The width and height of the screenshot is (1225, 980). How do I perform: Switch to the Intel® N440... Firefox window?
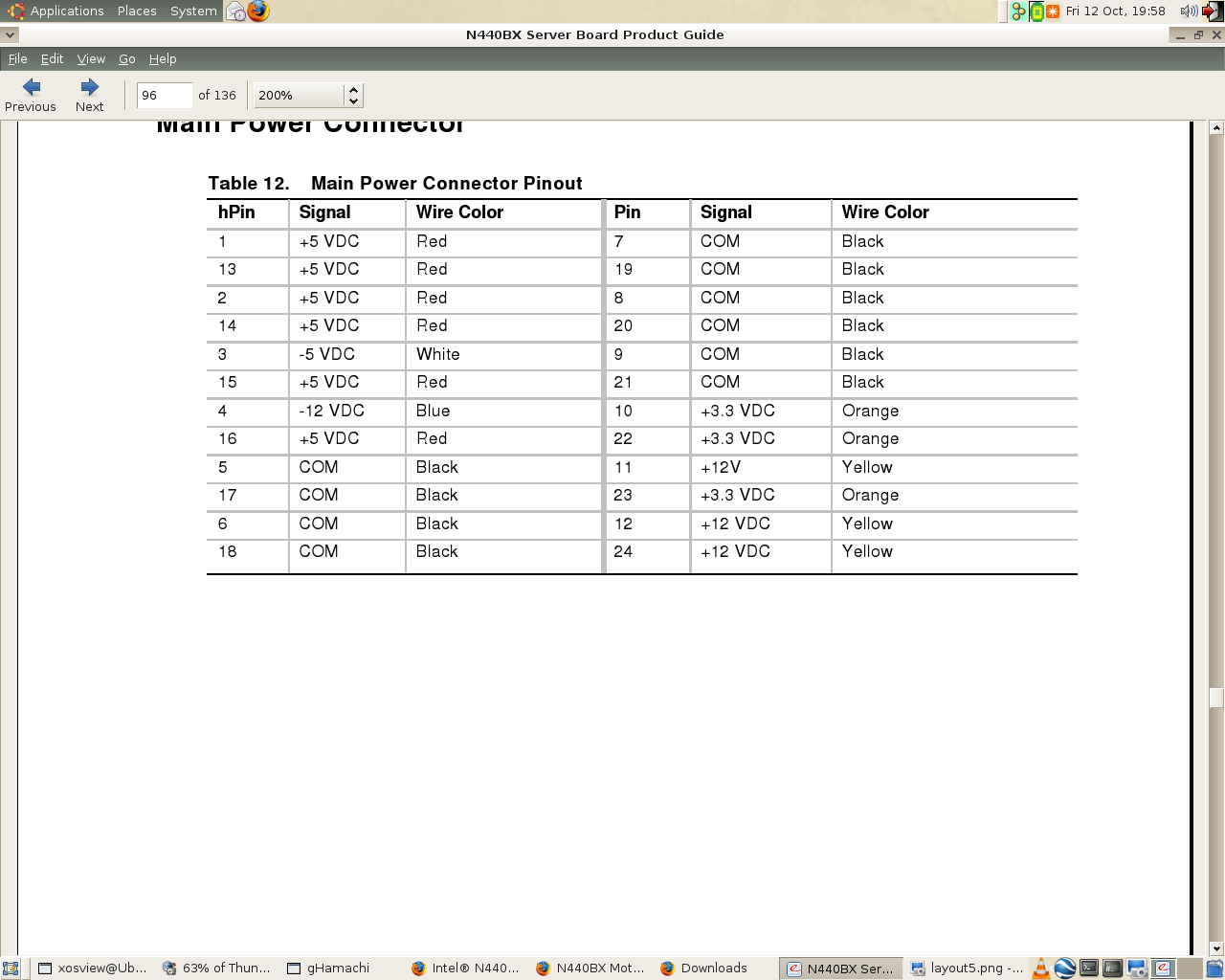[x=465, y=969]
